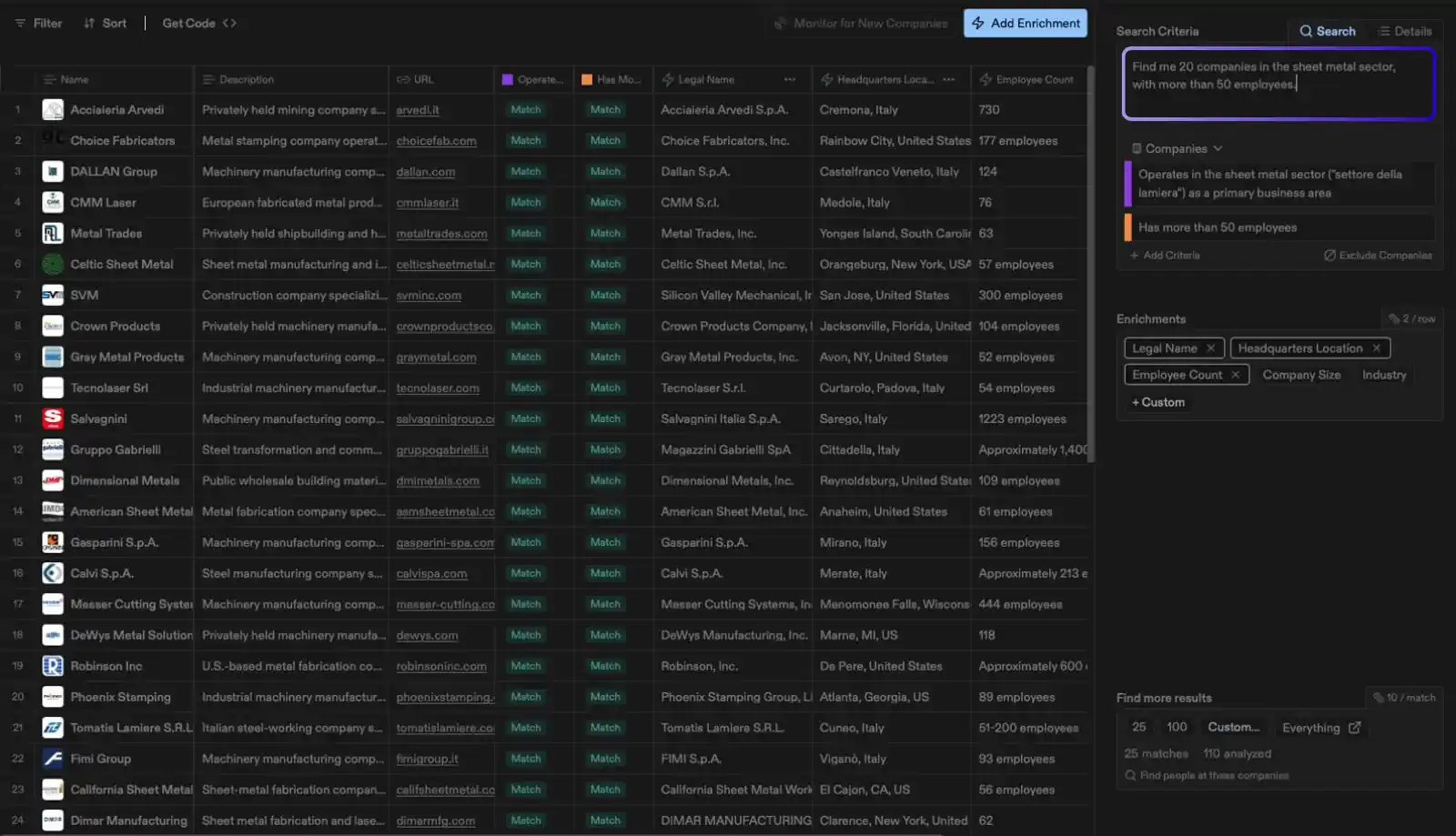Click Gray Metal Products logo icon

click(53, 358)
